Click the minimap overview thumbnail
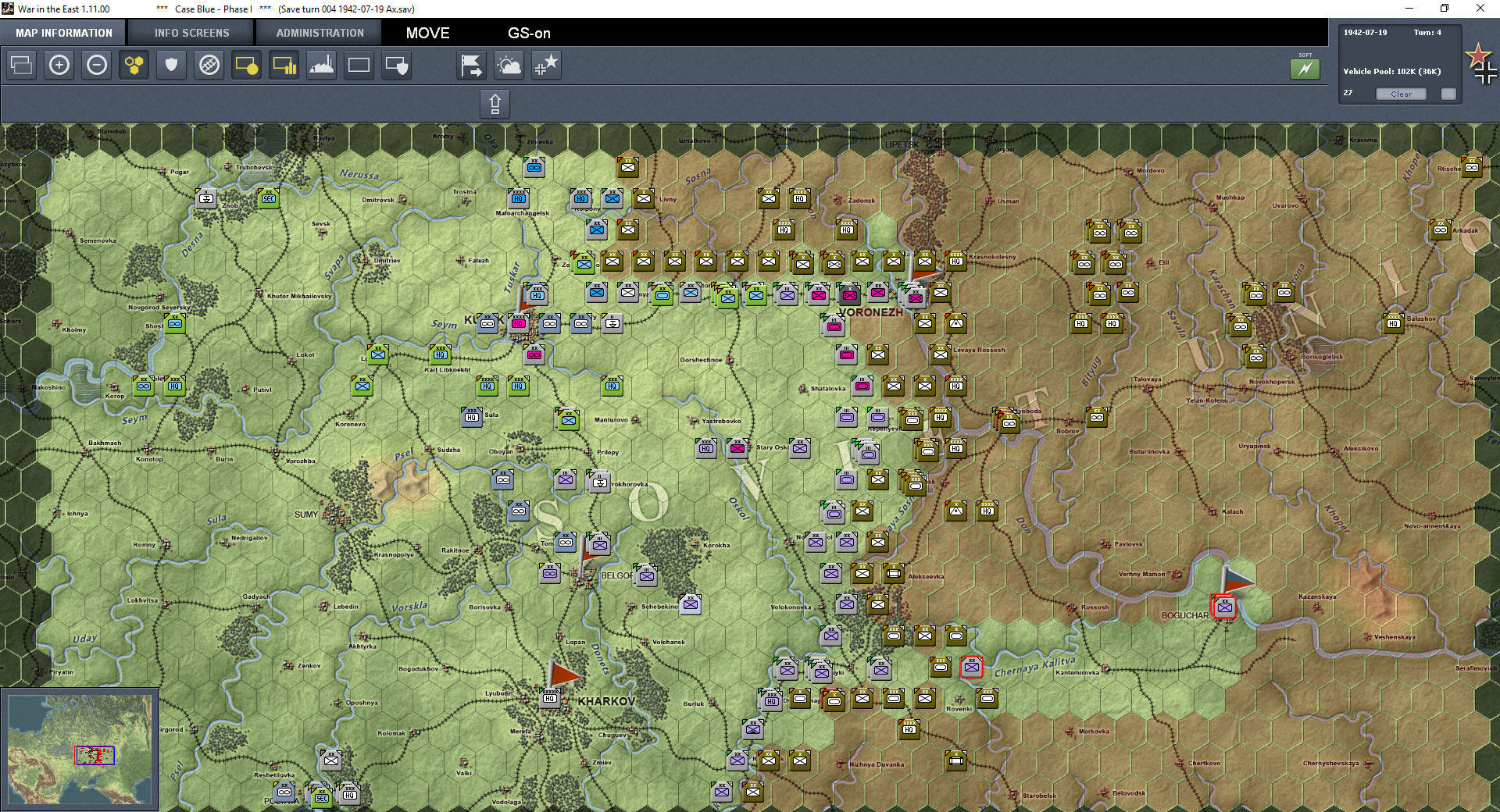 point(80,750)
